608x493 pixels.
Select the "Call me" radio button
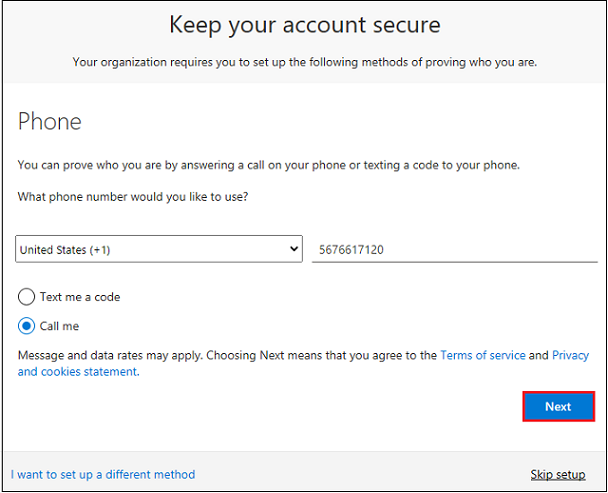click(x=27, y=326)
